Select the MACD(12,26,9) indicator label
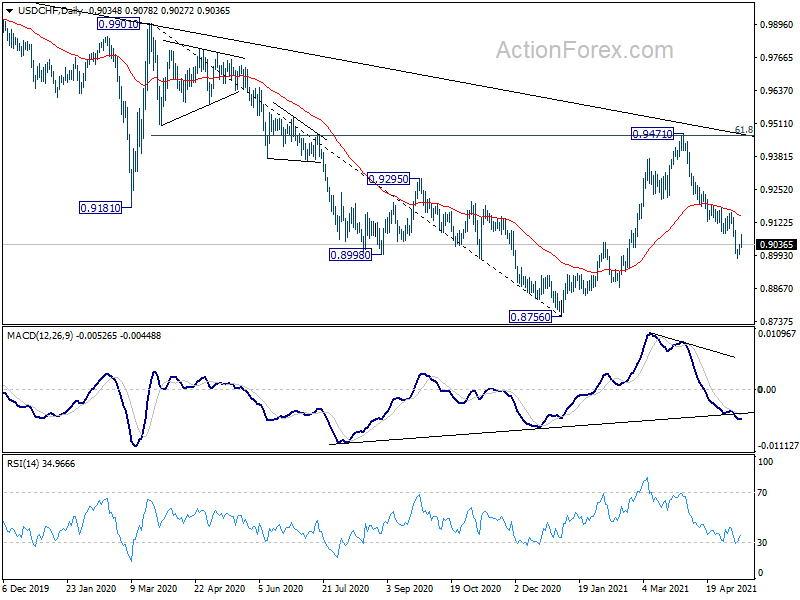This screenshot has width=800, height=600. (x=40, y=336)
